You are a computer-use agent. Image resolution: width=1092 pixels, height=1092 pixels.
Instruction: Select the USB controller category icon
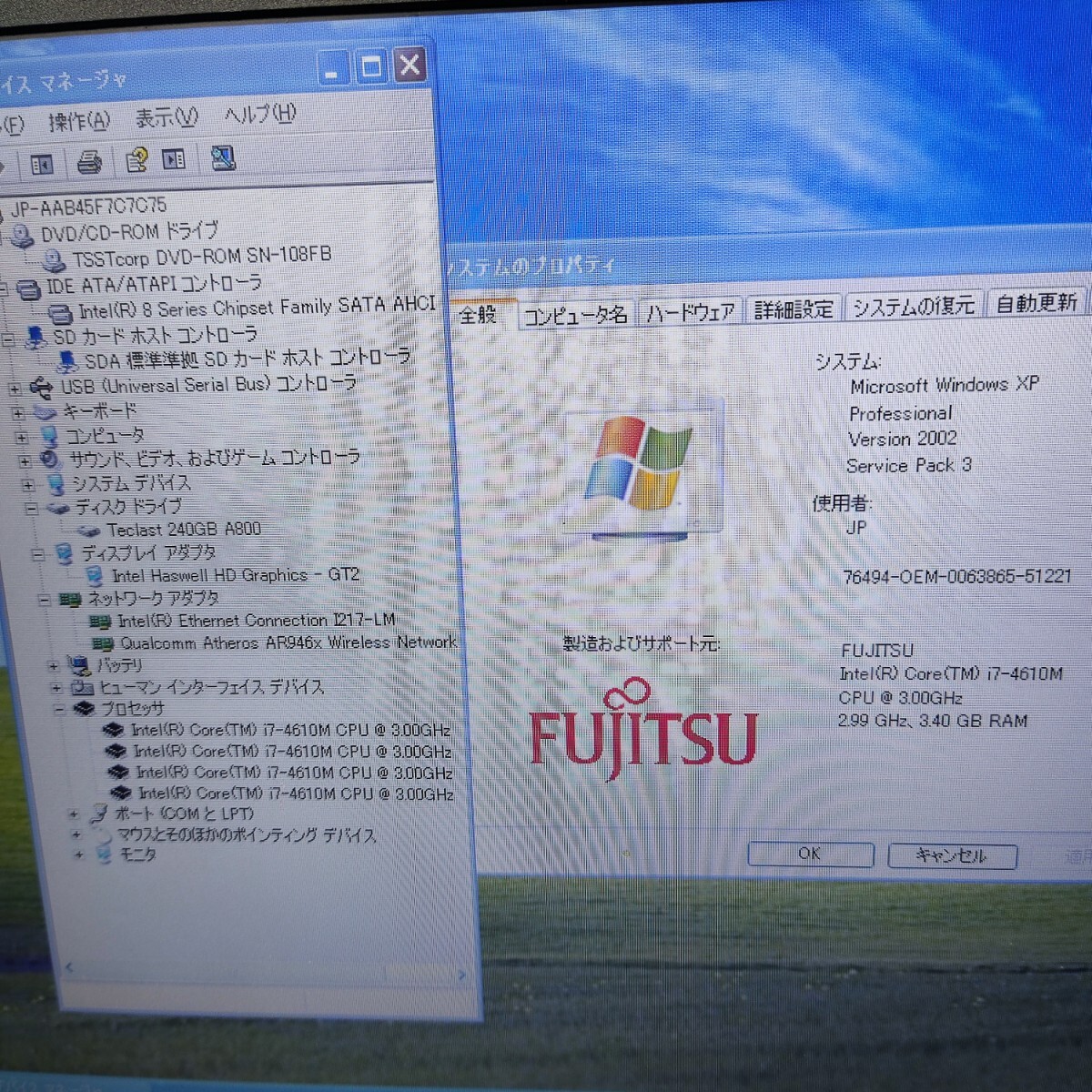[41, 388]
